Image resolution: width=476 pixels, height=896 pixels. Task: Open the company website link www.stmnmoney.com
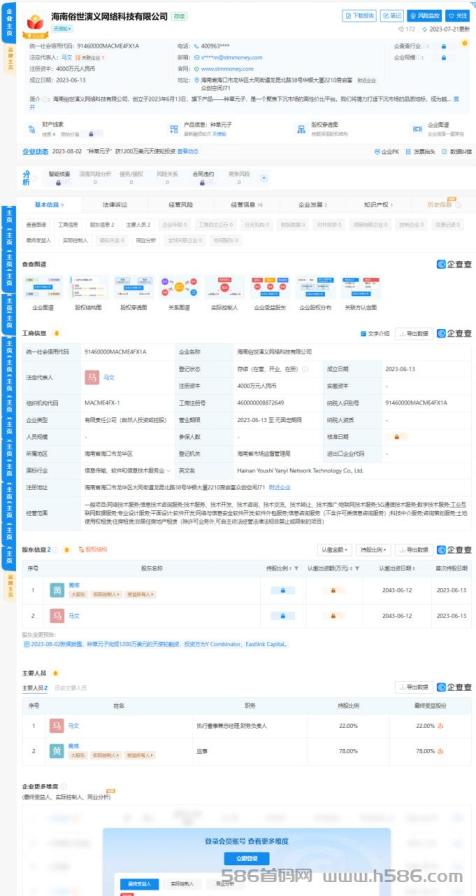coord(231,69)
